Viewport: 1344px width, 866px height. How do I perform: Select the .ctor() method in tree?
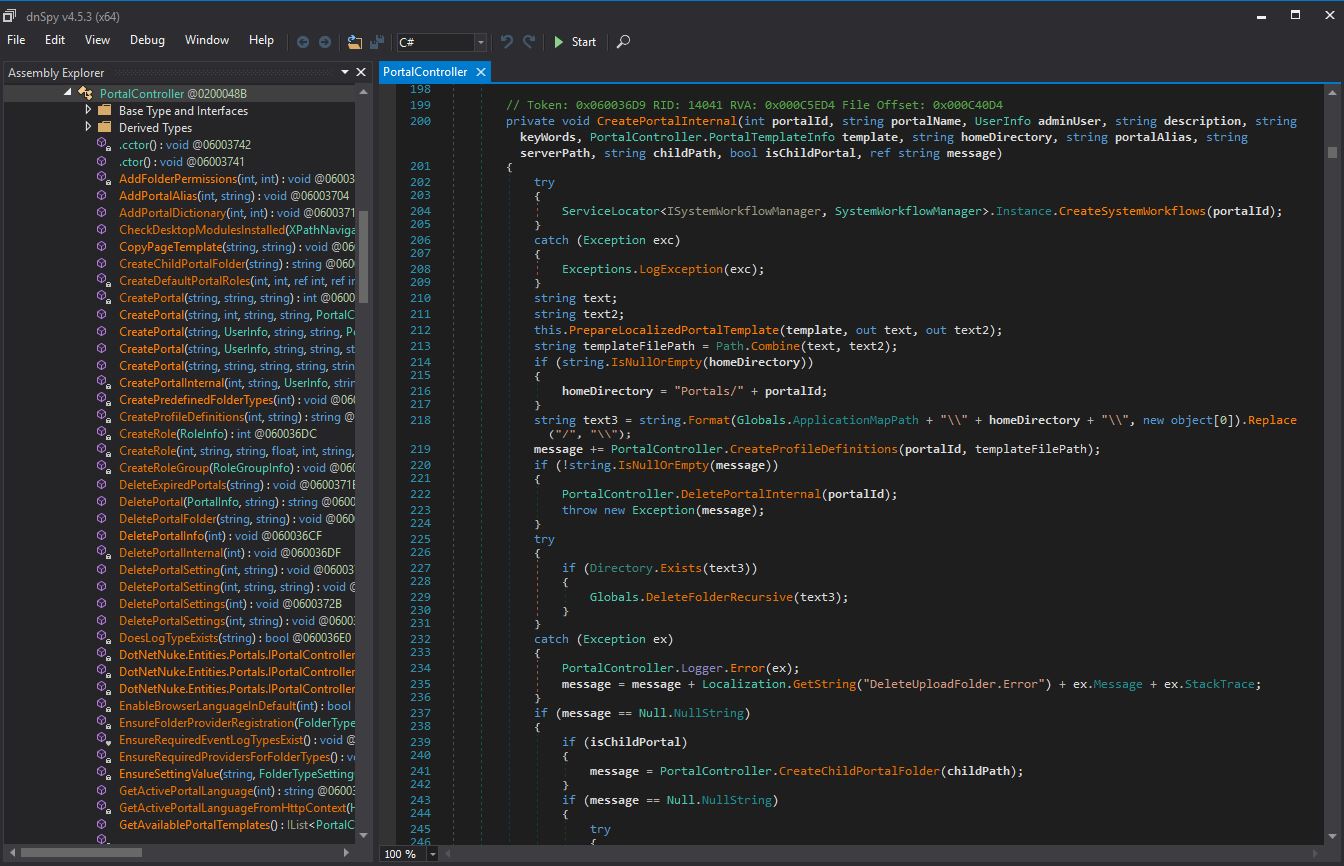coord(182,161)
